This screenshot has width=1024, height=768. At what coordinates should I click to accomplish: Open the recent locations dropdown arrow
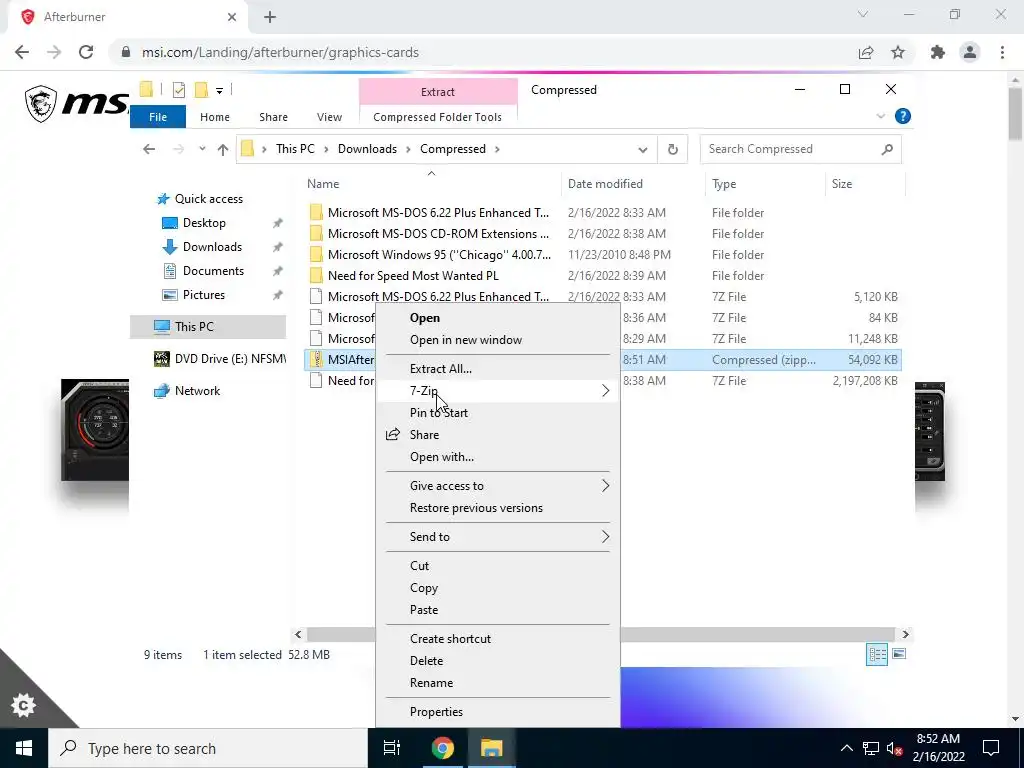tap(202, 149)
